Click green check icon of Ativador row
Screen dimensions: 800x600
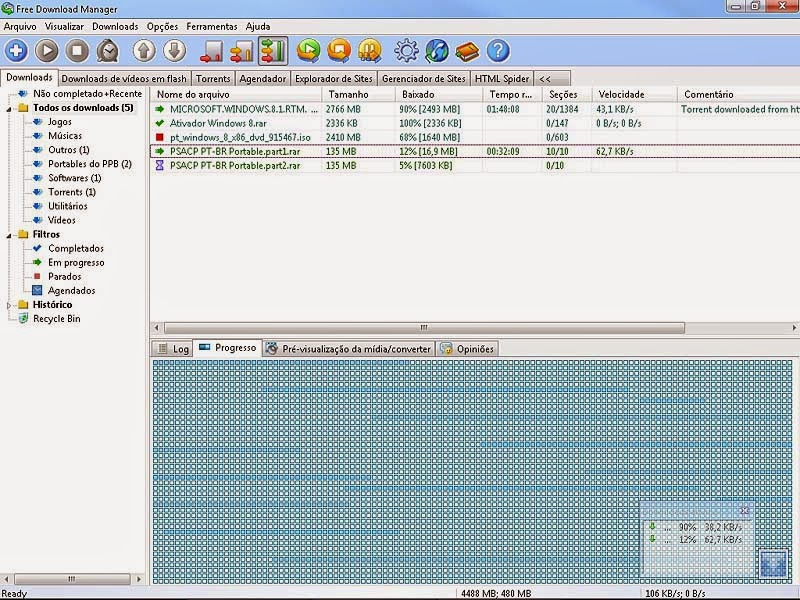tap(160, 123)
